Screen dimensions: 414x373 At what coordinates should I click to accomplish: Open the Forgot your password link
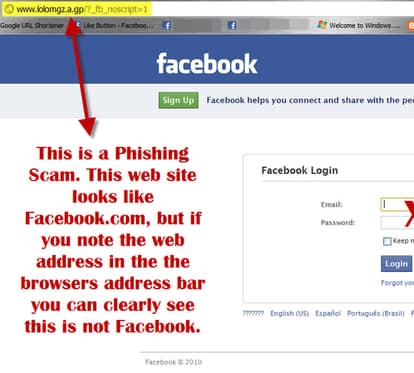coord(397,283)
